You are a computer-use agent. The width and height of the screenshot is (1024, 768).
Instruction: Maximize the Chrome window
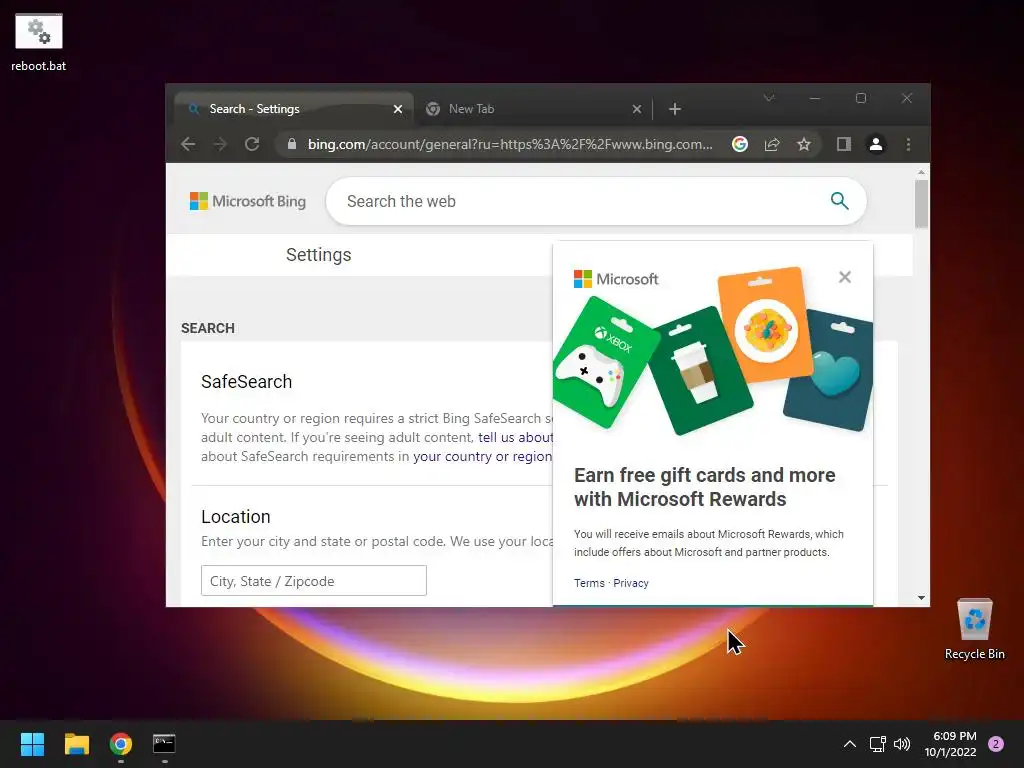coord(861,98)
